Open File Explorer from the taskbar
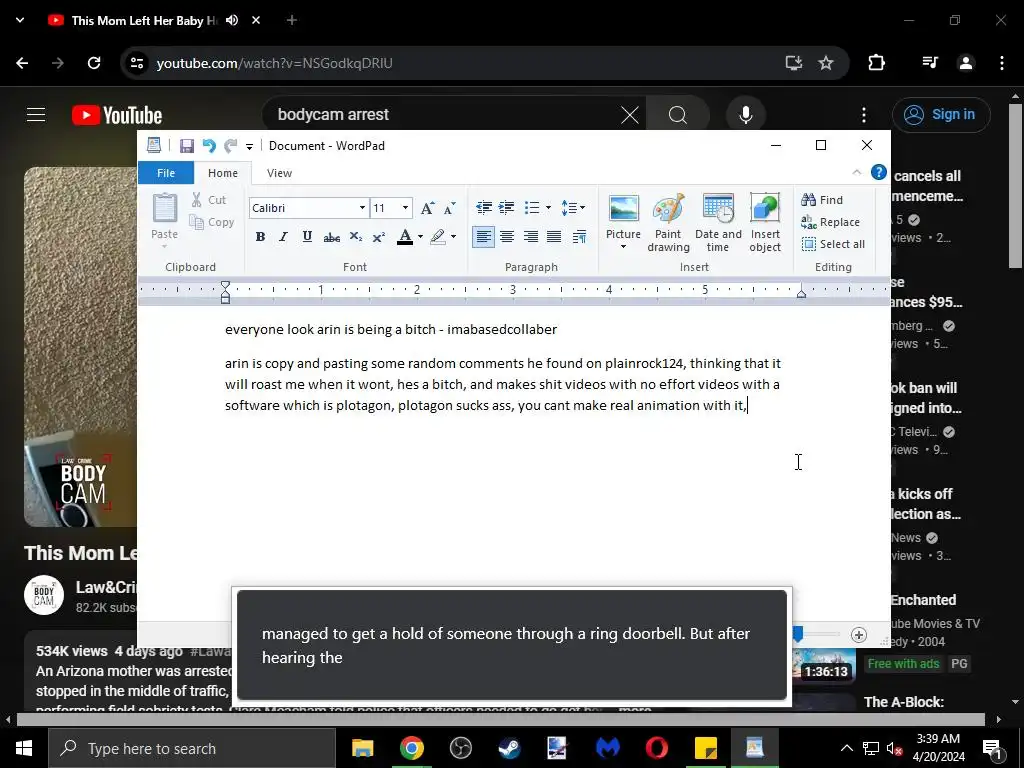 click(x=362, y=748)
